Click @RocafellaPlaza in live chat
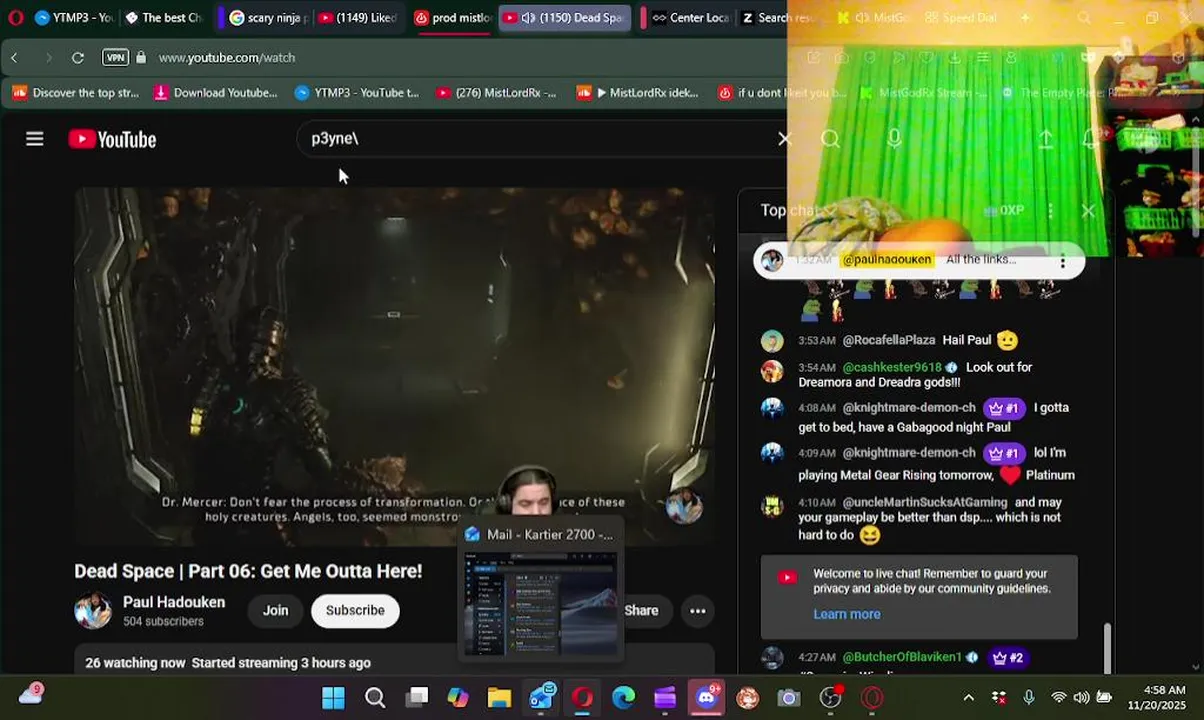The image size is (1204, 720). (x=889, y=340)
